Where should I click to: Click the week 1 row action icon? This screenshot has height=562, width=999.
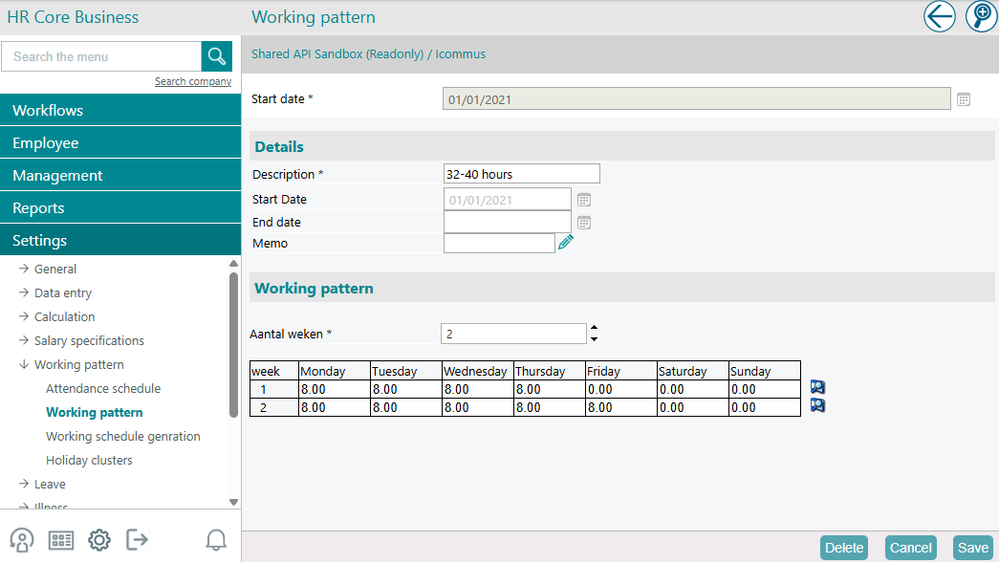[817, 387]
